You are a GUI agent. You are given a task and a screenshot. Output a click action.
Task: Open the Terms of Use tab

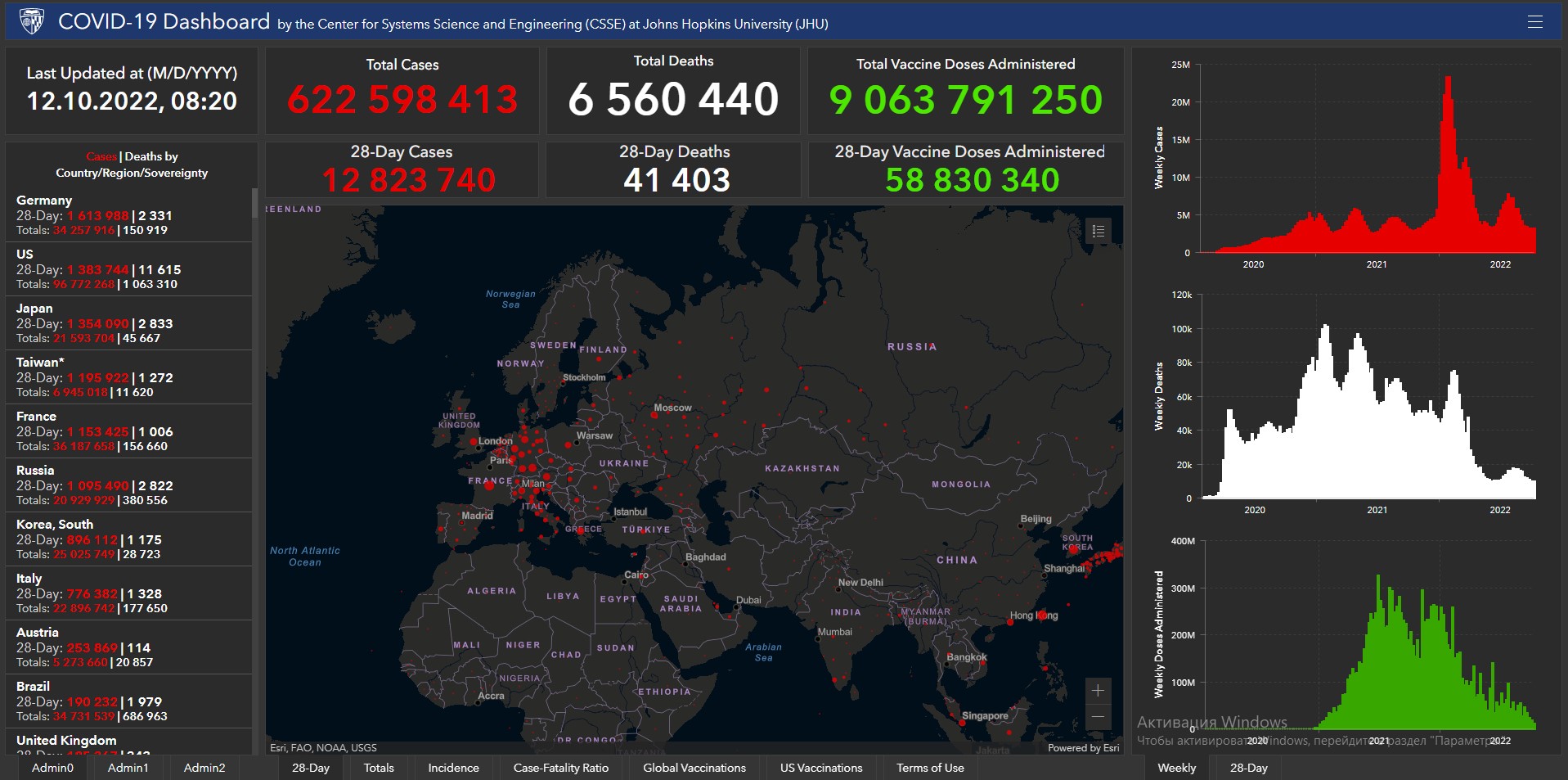coord(930,768)
